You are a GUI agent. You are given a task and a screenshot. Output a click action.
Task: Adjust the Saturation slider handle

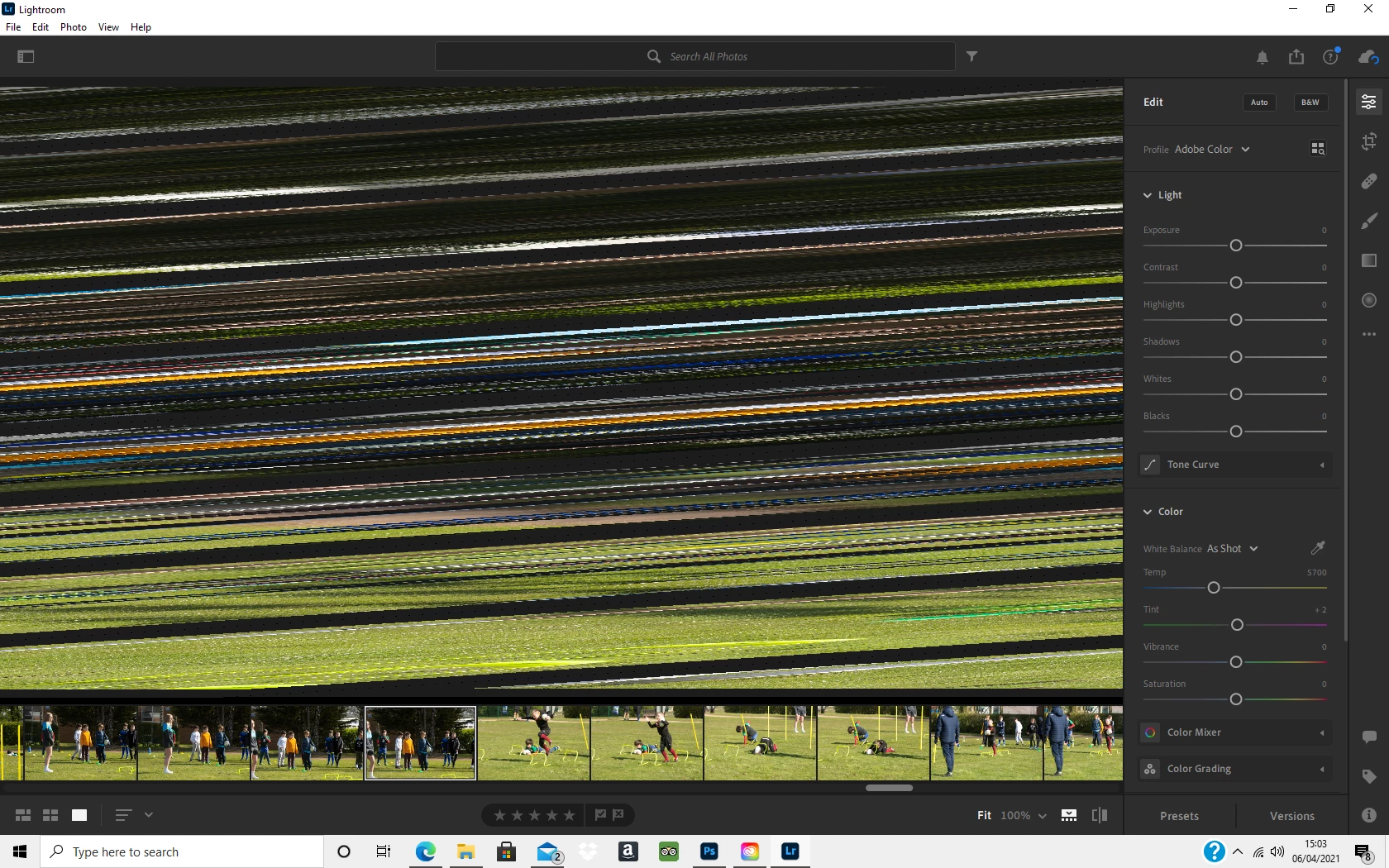pos(1236,699)
